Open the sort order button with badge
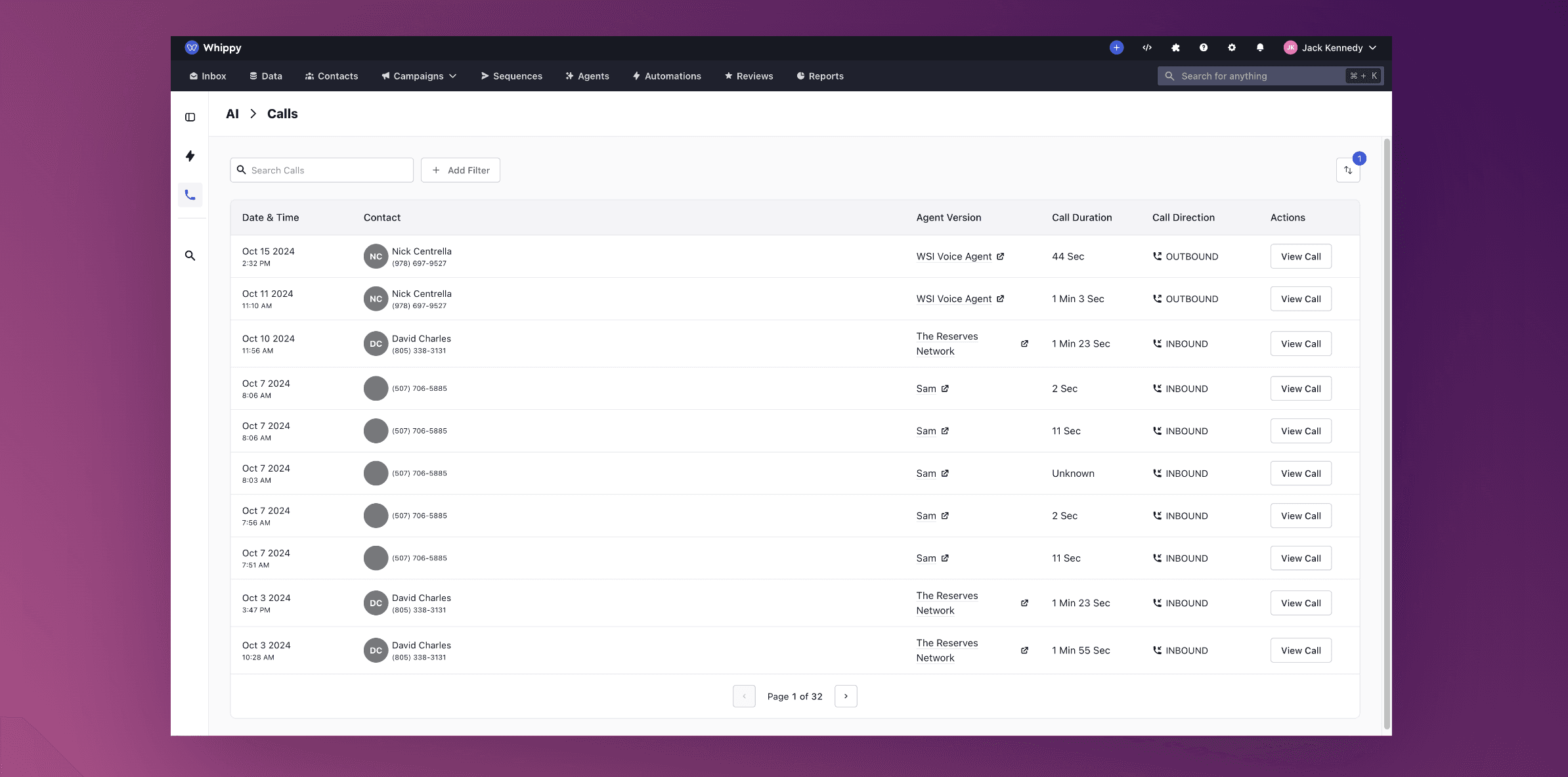The height and width of the screenshot is (777, 1568). coord(1347,170)
